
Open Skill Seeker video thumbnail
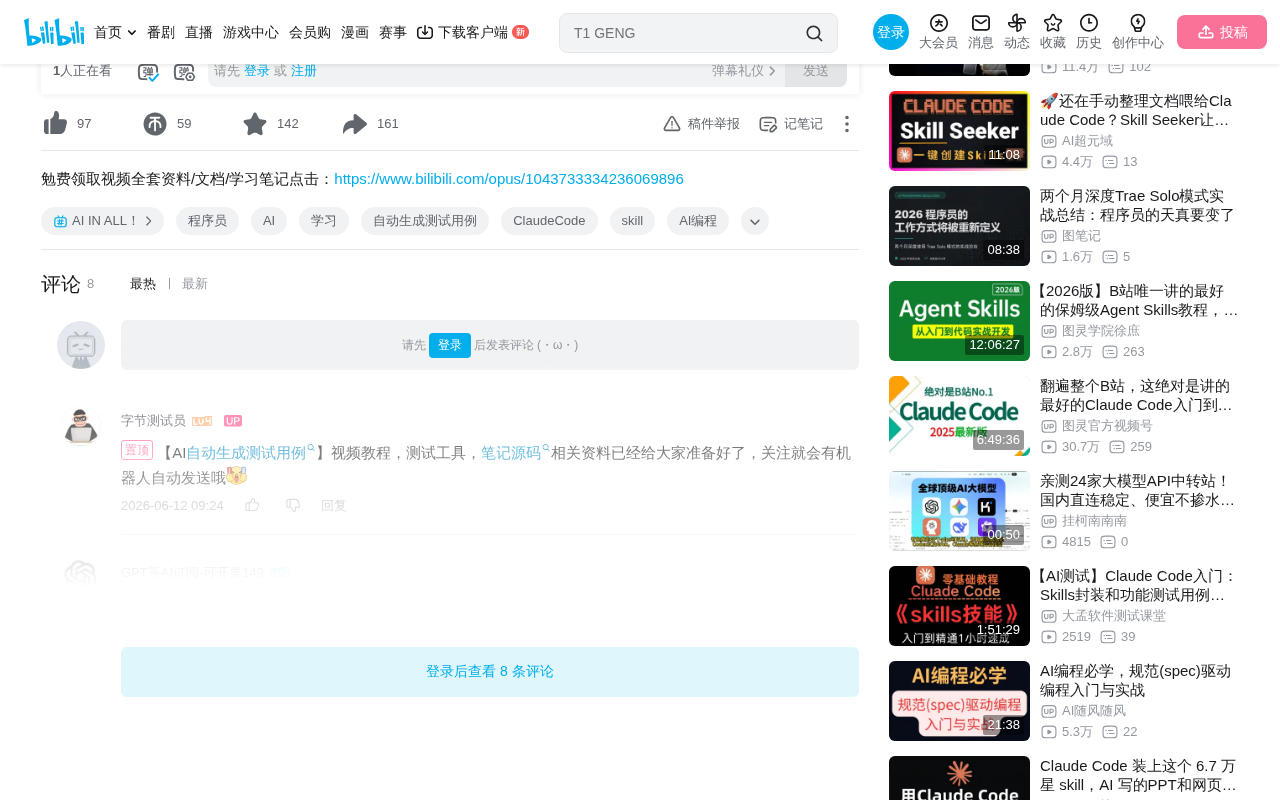coord(959,131)
